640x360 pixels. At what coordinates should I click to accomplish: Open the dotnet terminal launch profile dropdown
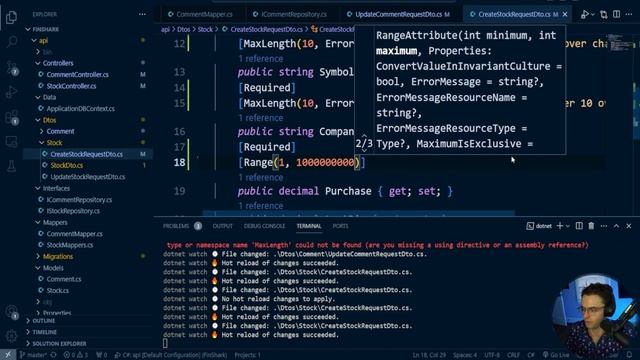(567, 226)
